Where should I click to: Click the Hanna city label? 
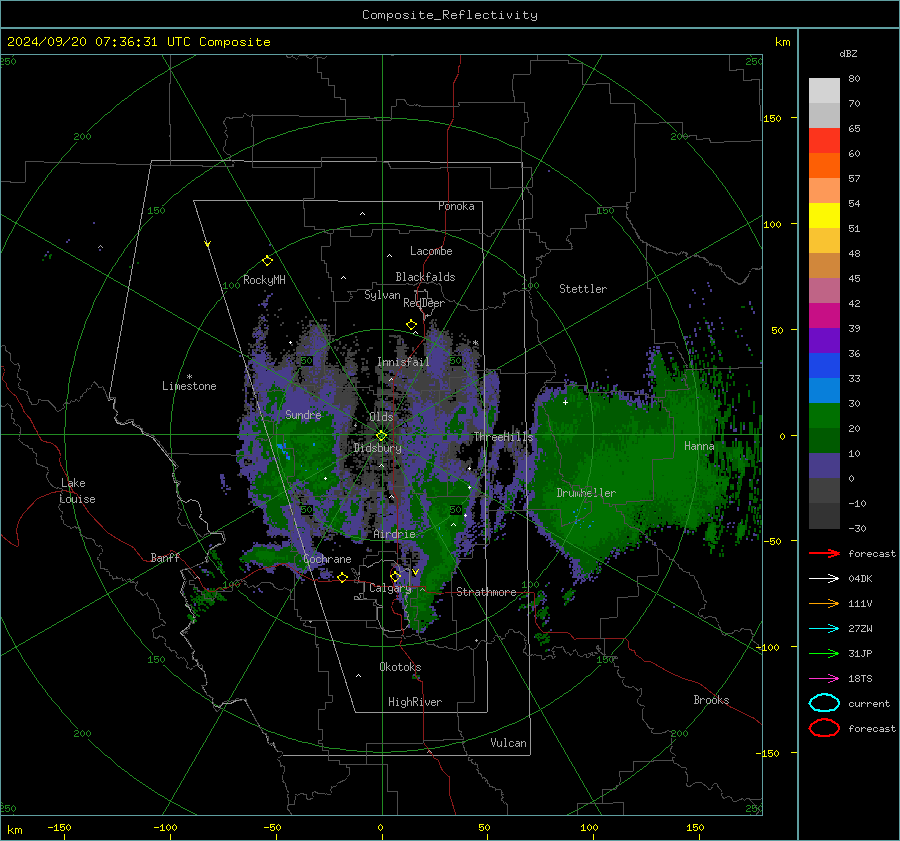[699, 446]
